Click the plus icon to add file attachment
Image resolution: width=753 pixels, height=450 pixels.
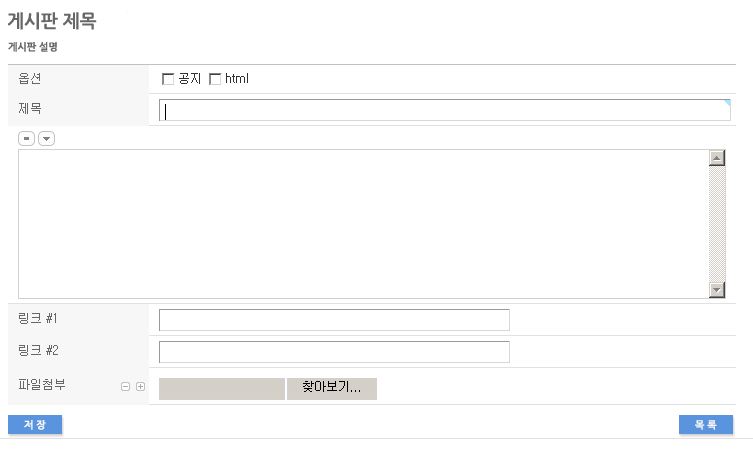pos(140,387)
